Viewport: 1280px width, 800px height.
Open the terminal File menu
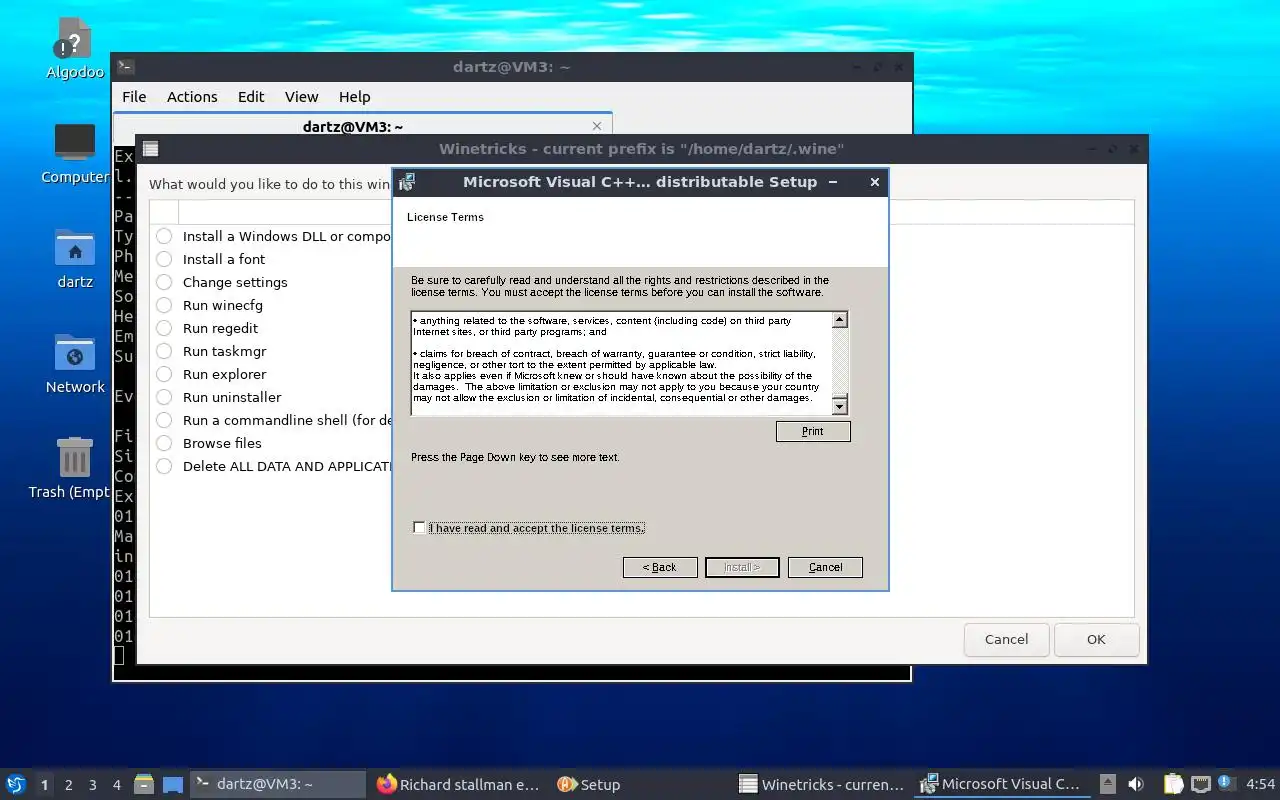pyautogui.click(x=134, y=97)
